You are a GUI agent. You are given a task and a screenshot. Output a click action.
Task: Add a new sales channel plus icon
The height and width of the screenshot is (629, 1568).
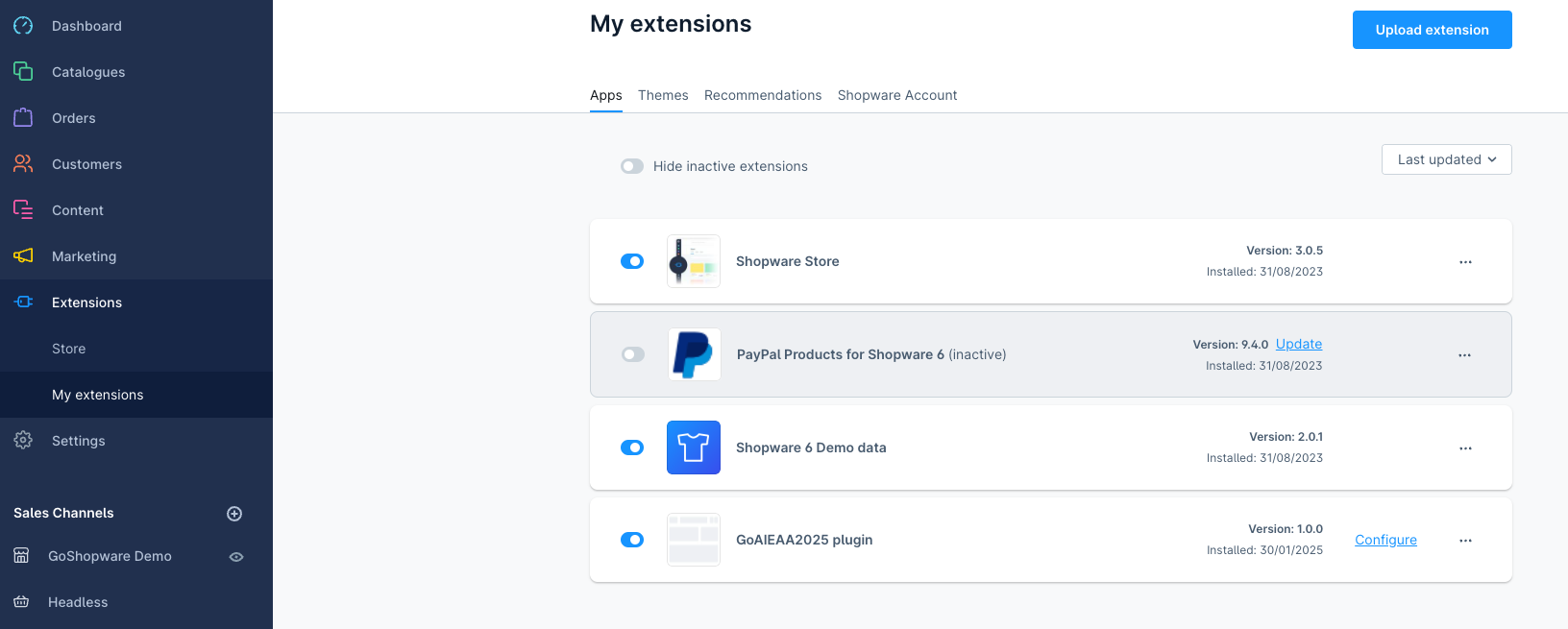[x=234, y=514]
